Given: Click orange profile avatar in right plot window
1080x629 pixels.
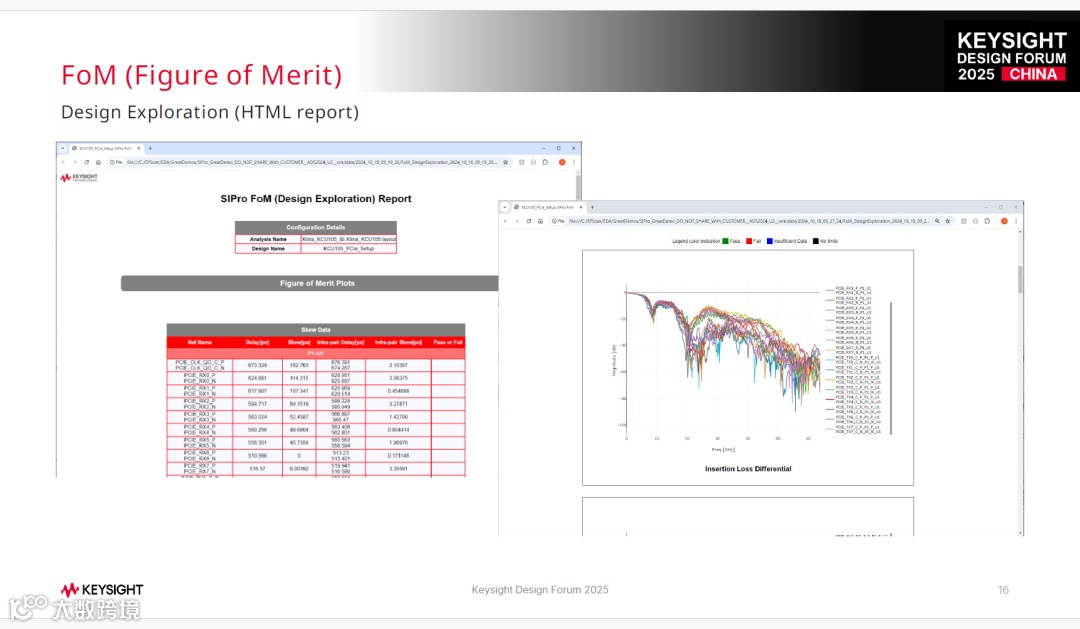Looking at the screenshot, I should (x=1004, y=221).
